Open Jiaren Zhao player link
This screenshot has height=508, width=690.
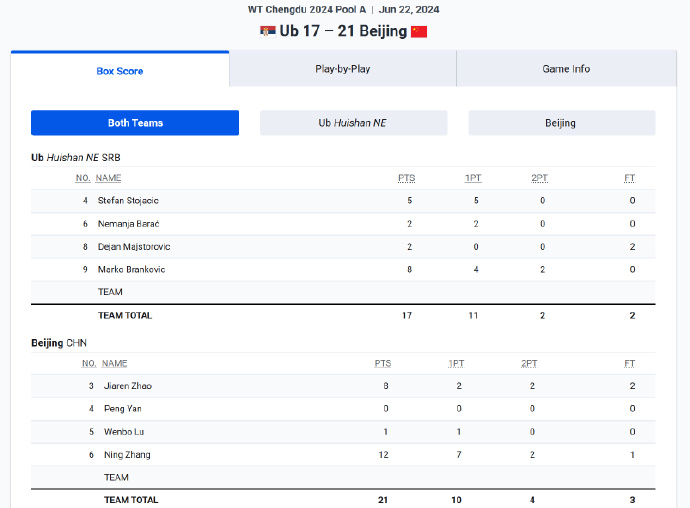[128, 385]
